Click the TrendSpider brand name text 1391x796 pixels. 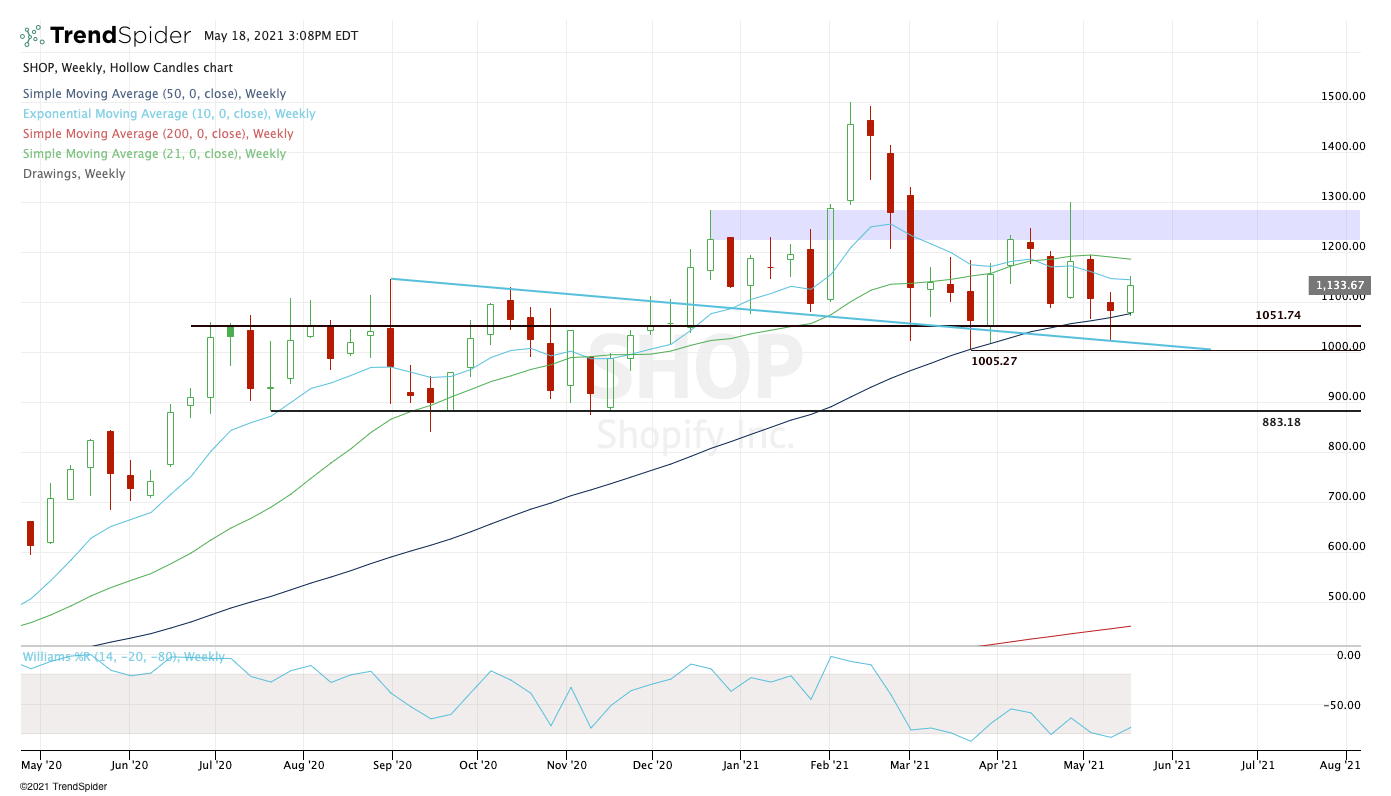[x=120, y=36]
